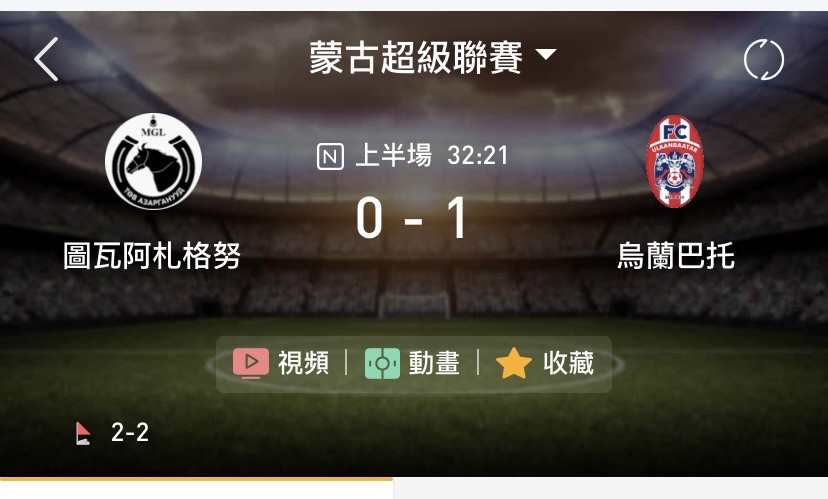Click the 上半場 32:21 match timer
The height and width of the screenshot is (499, 828).
coord(431,156)
